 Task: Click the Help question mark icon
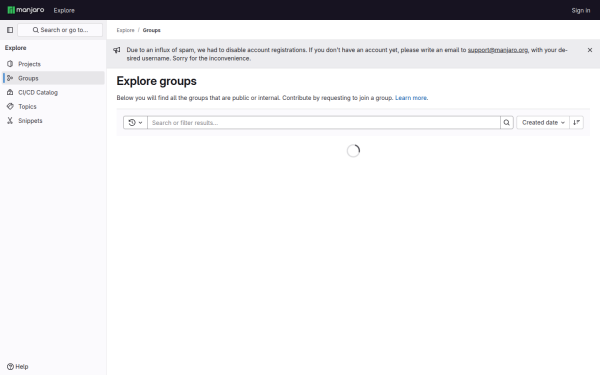coord(10,367)
